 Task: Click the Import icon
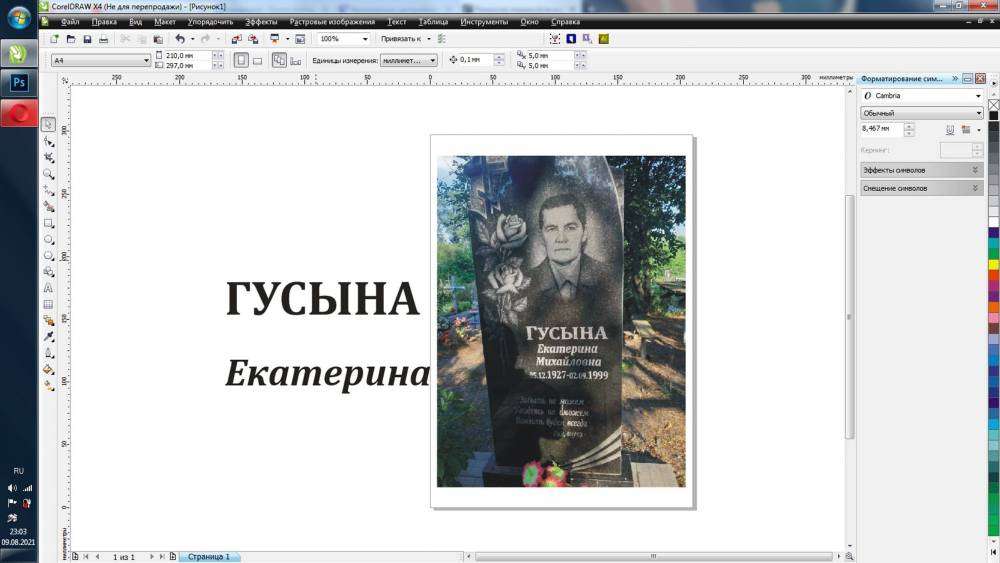click(x=237, y=39)
